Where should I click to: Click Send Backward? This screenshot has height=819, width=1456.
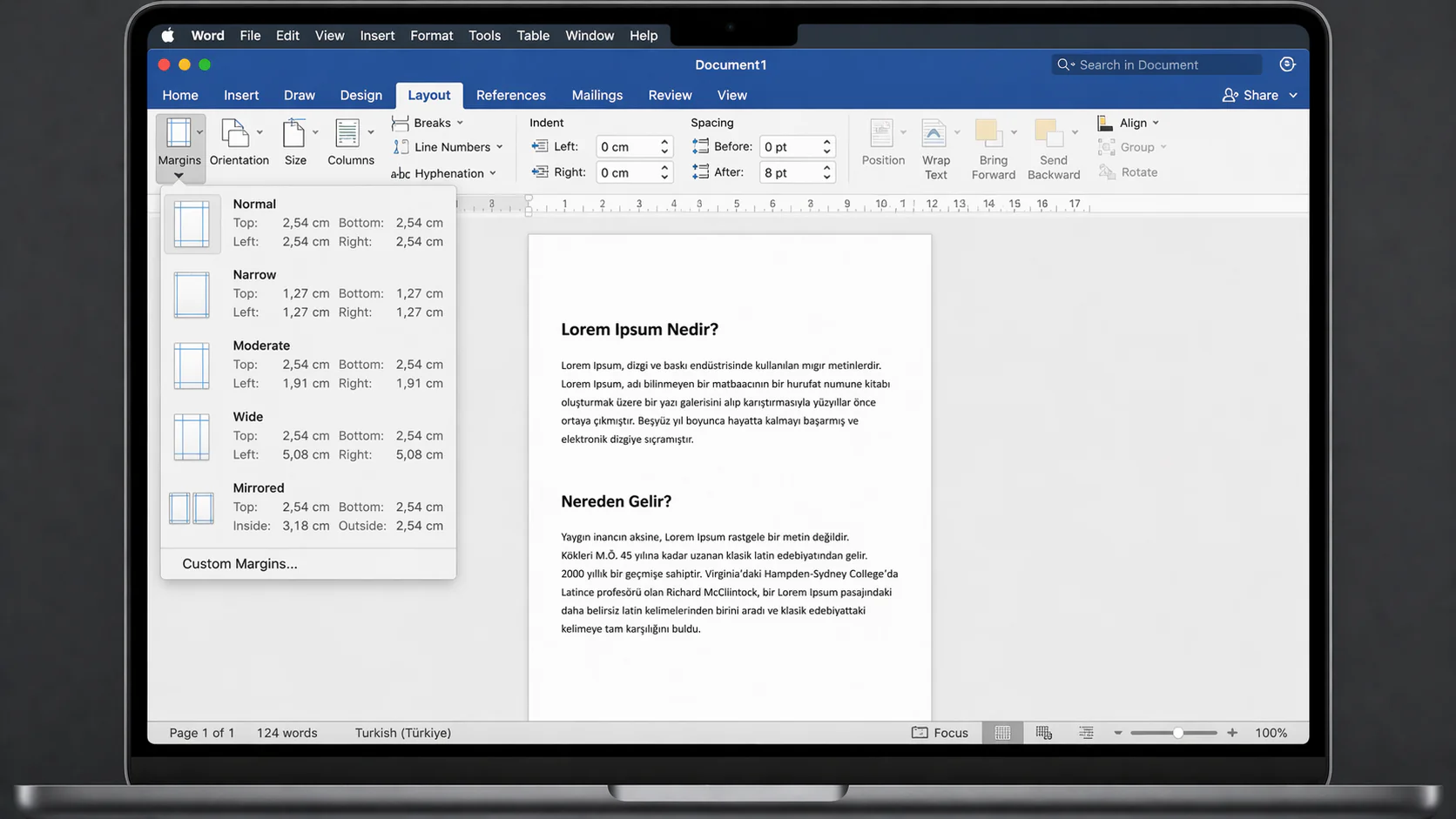[x=1054, y=144]
